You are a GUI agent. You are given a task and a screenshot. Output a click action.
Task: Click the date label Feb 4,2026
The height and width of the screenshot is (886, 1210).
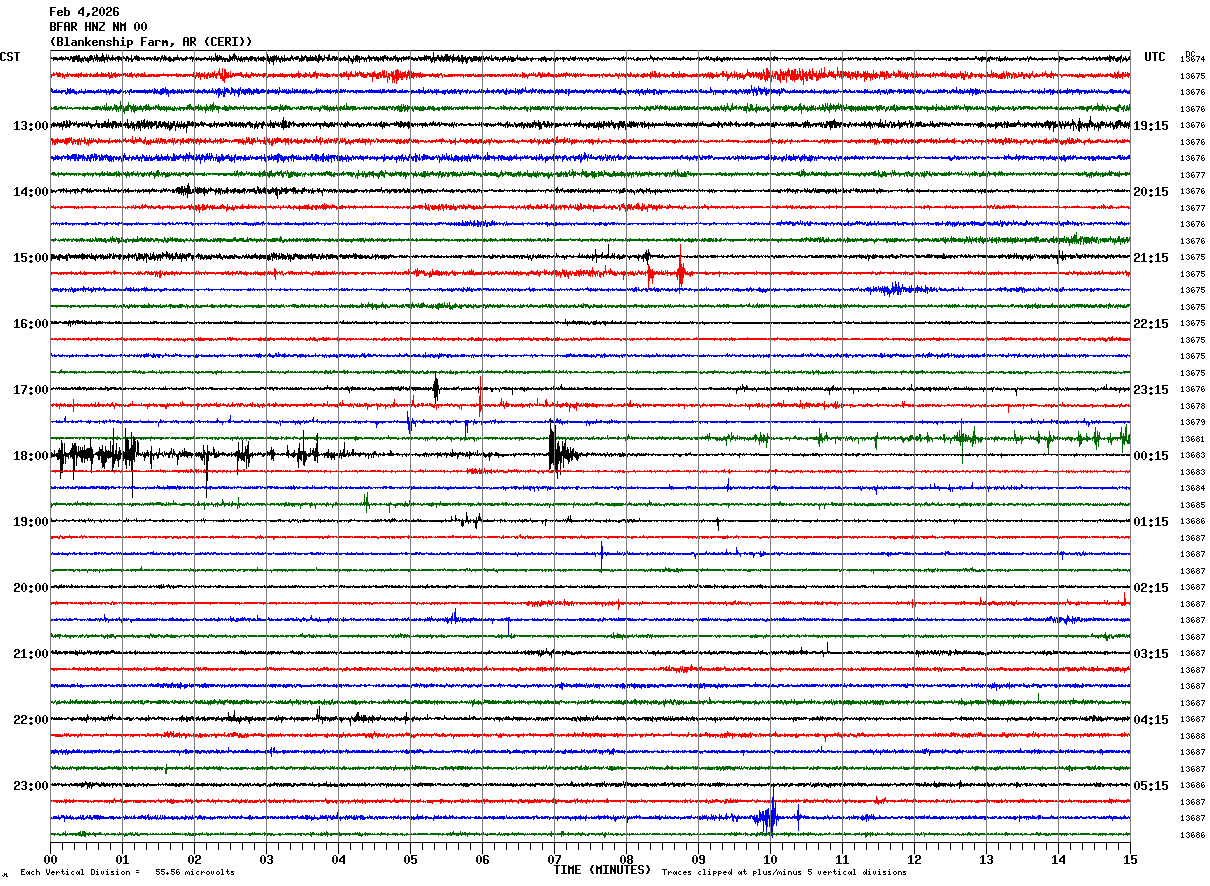84,12
